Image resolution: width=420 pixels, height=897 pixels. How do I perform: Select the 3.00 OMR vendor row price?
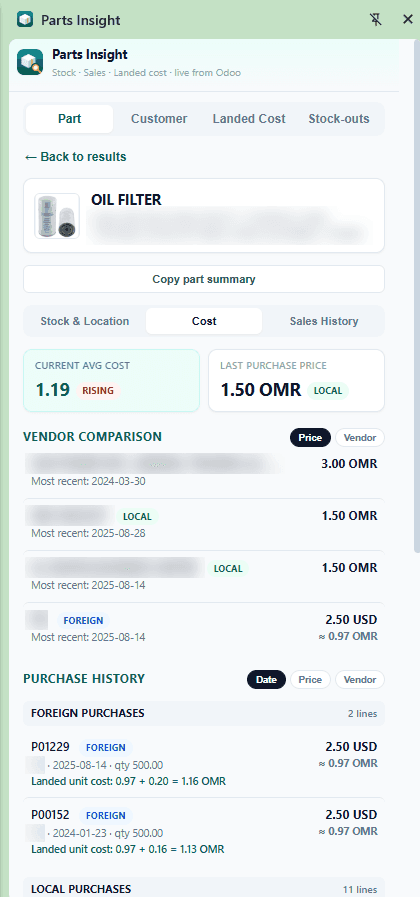coord(349,464)
